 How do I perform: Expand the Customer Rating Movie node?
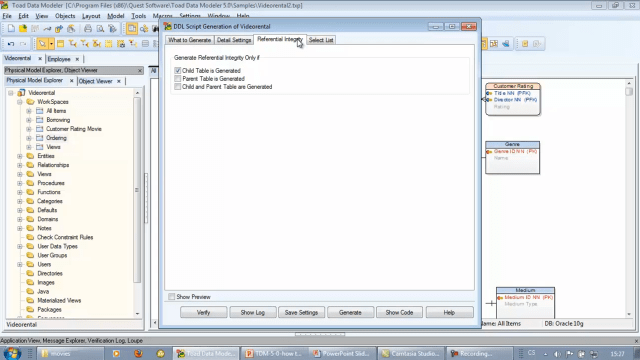coord(29,129)
